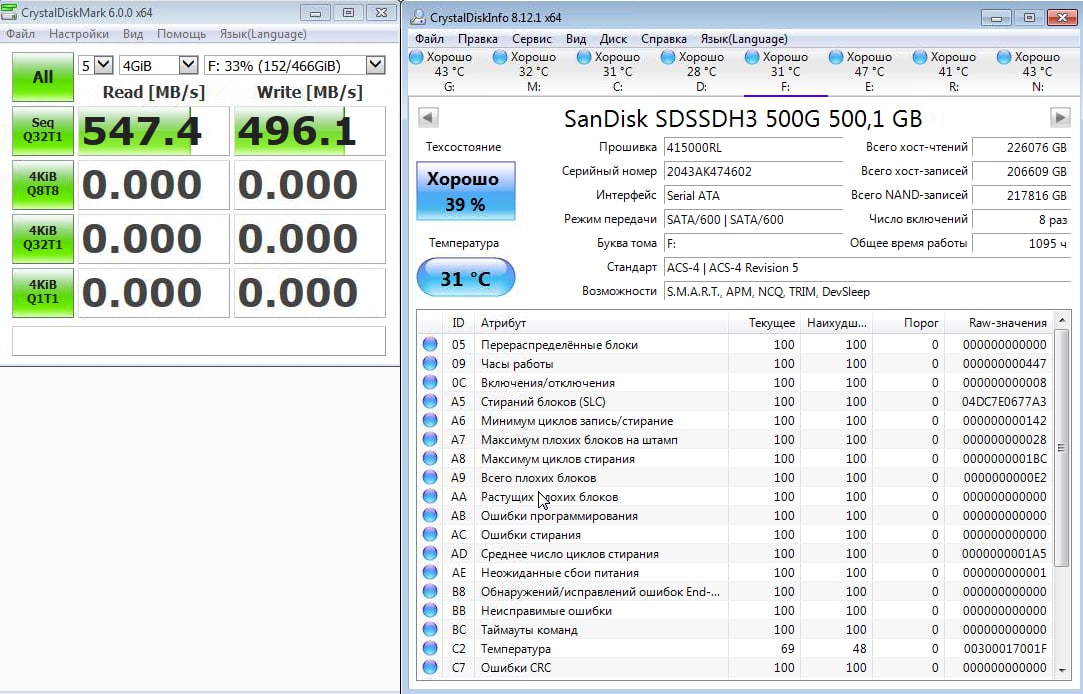
Task: Select drive D: status icon
Action: 668,57
